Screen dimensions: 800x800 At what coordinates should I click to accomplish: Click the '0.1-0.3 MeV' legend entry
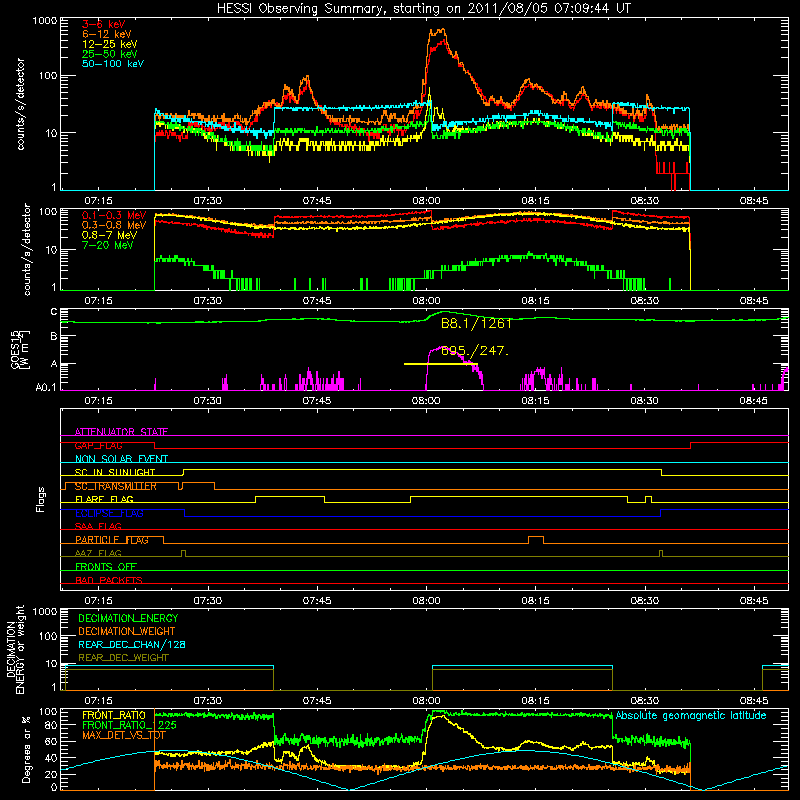114,216
